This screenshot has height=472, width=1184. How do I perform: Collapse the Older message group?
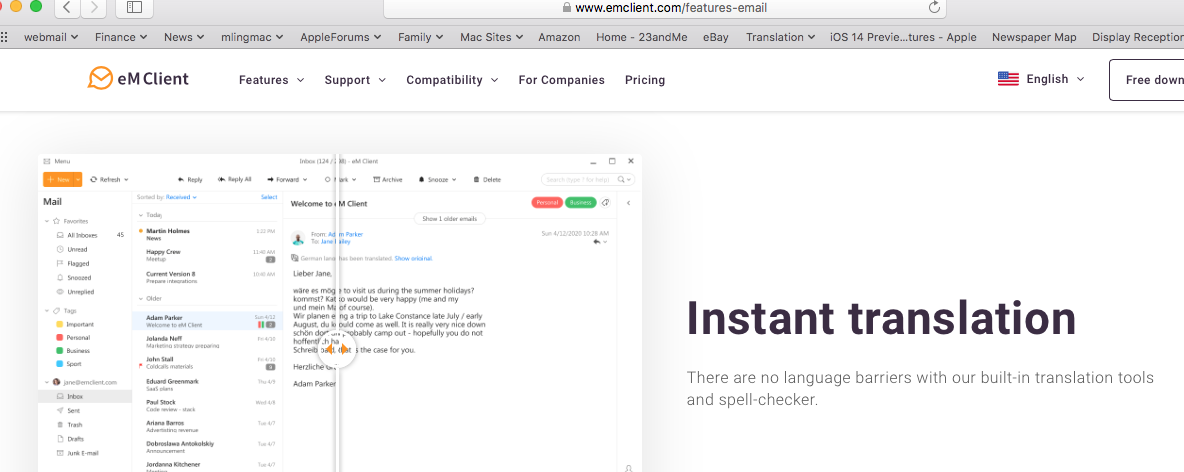[140, 298]
